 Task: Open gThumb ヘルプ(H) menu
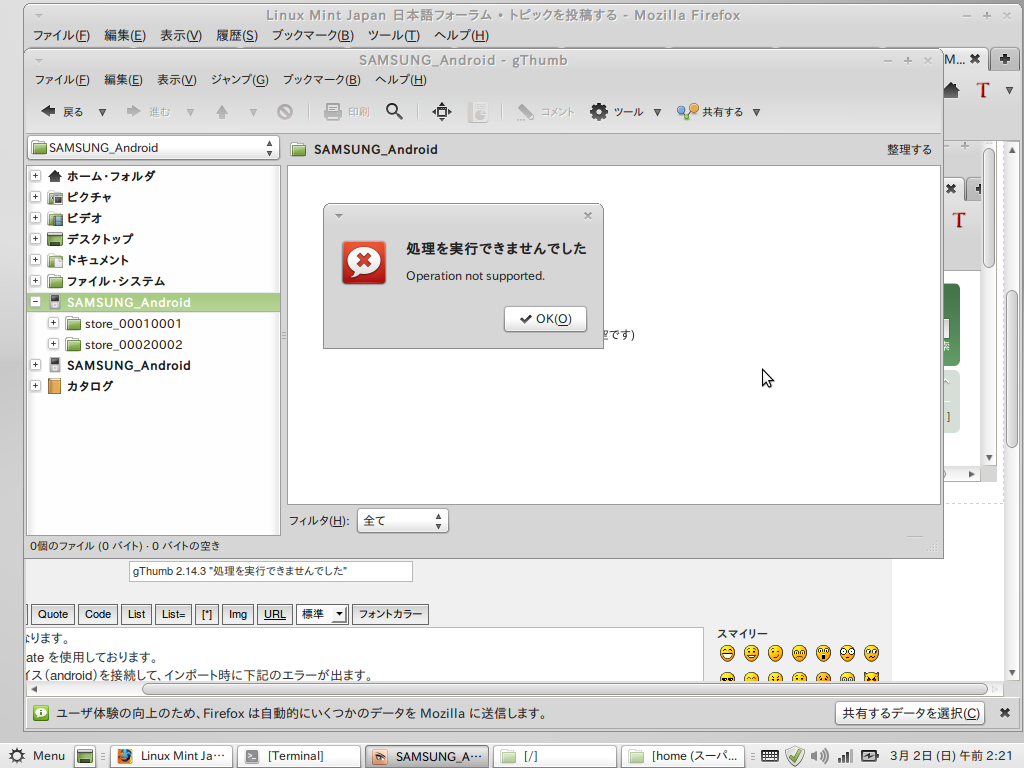point(401,80)
